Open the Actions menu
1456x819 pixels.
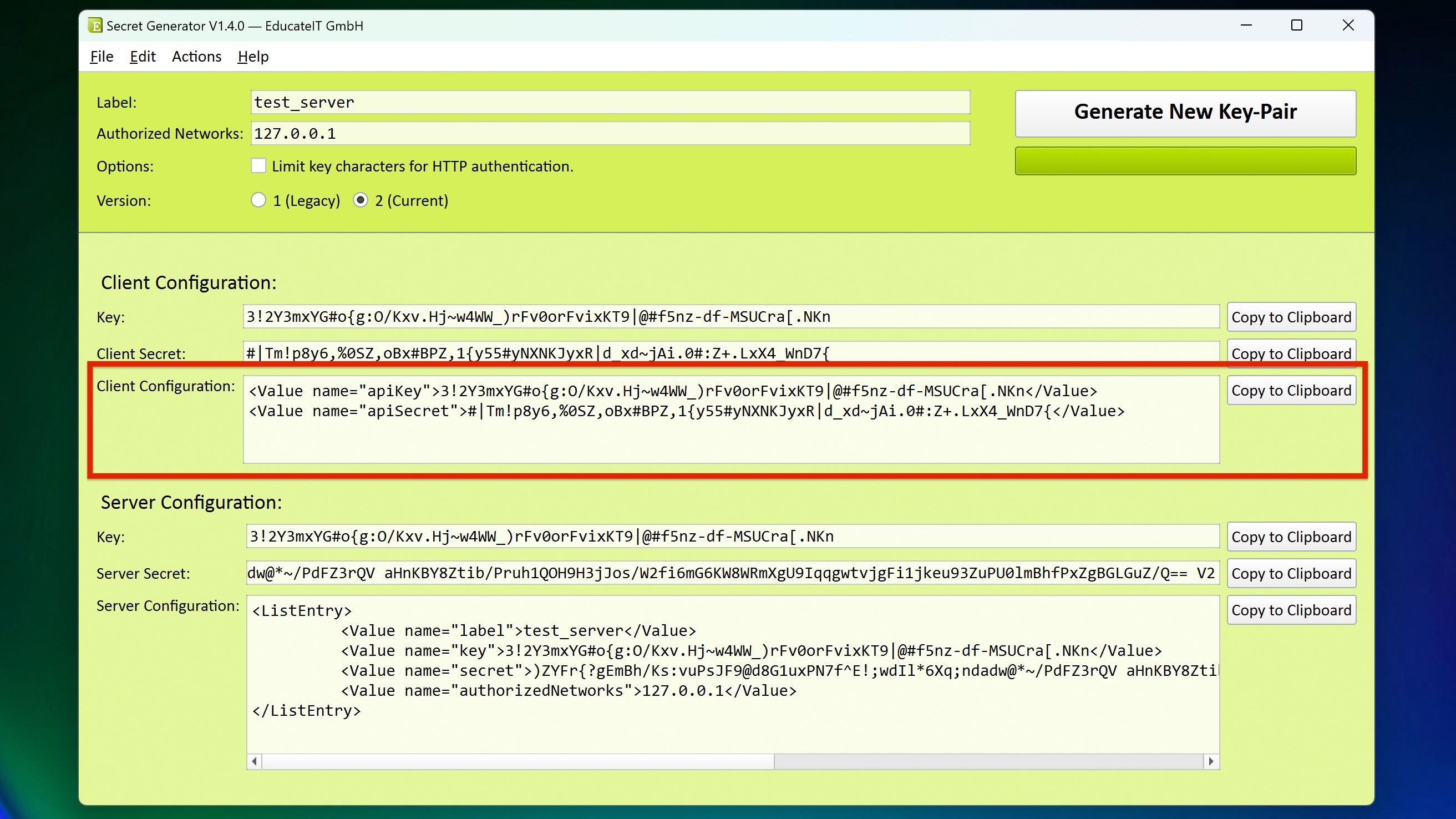196,57
